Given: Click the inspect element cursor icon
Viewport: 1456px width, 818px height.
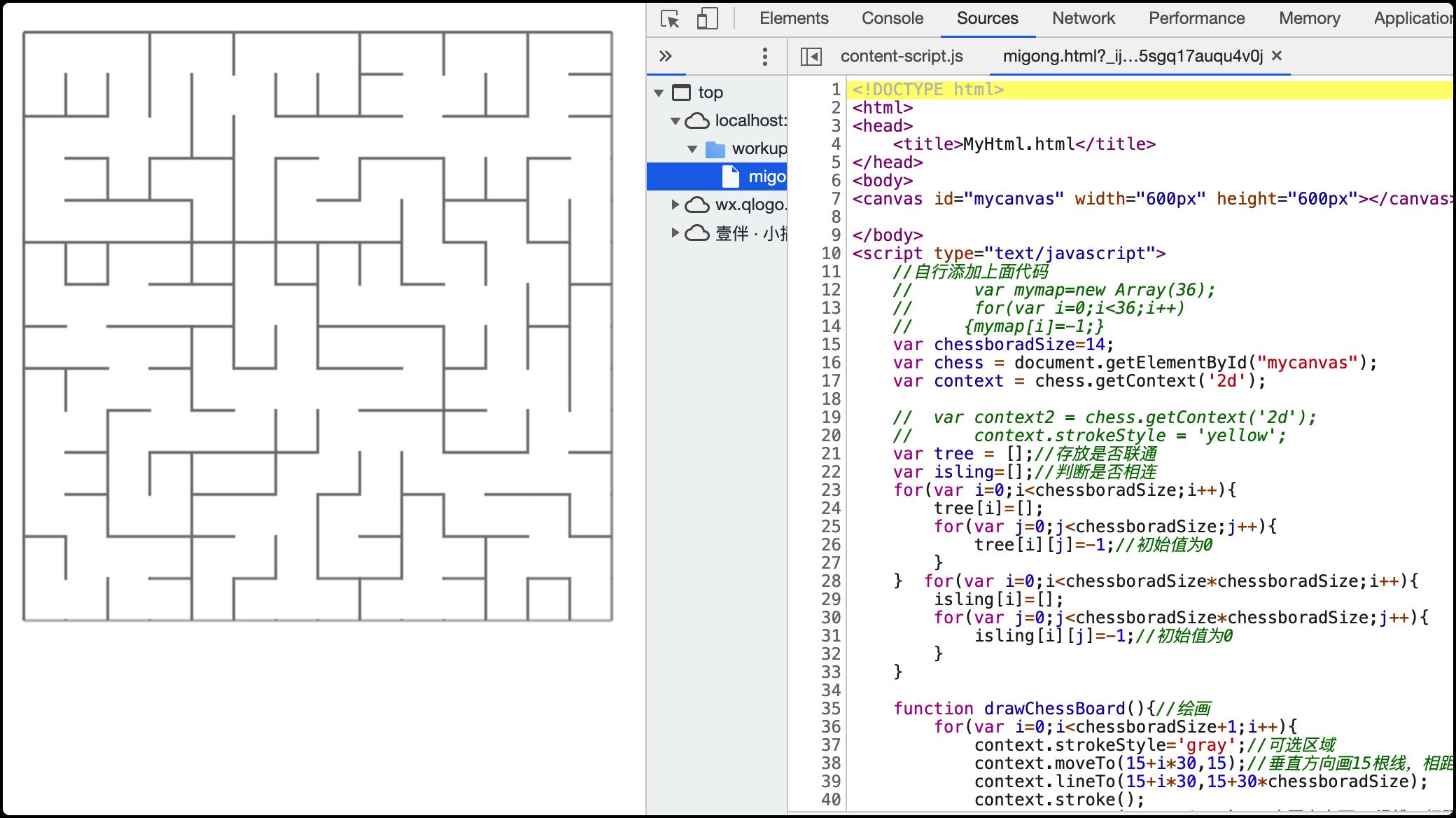Looking at the screenshot, I should pyautogui.click(x=667, y=19).
